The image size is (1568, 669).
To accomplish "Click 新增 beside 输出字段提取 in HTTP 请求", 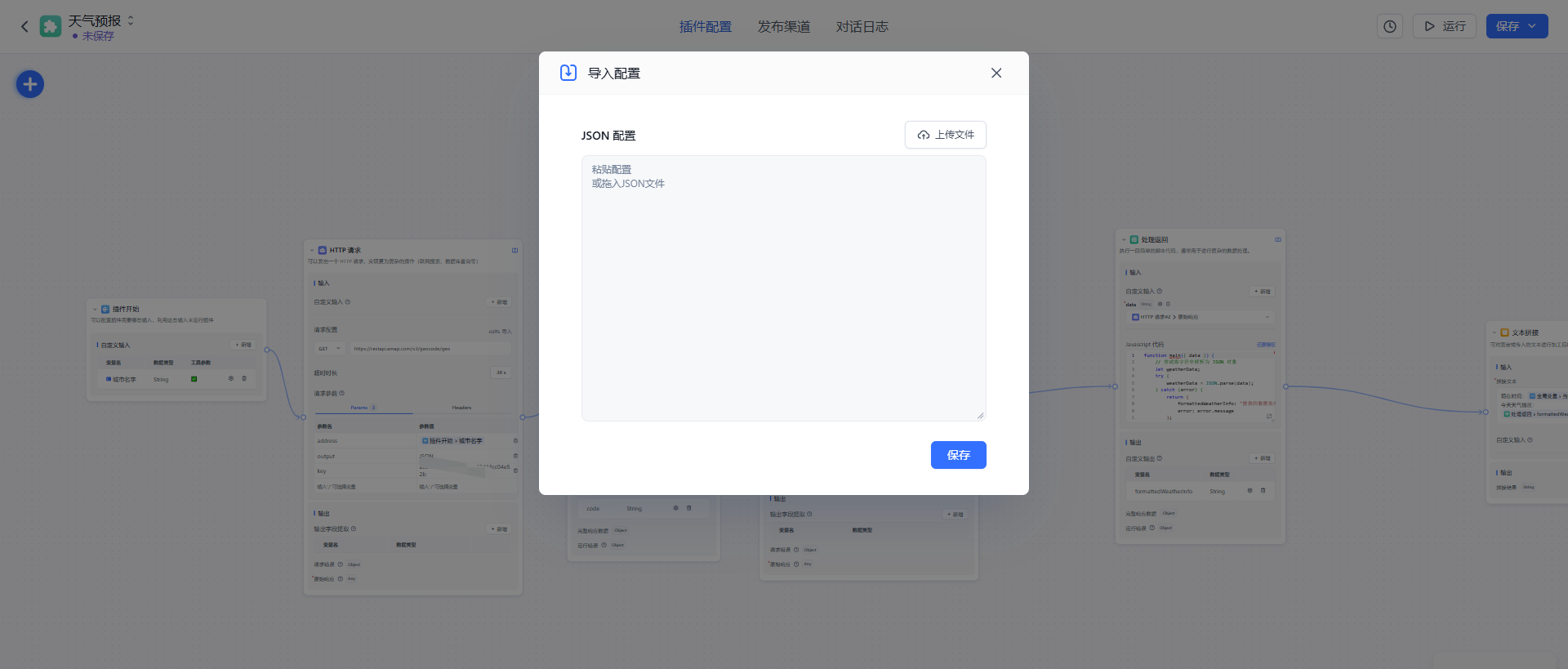I will [x=499, y=529].
